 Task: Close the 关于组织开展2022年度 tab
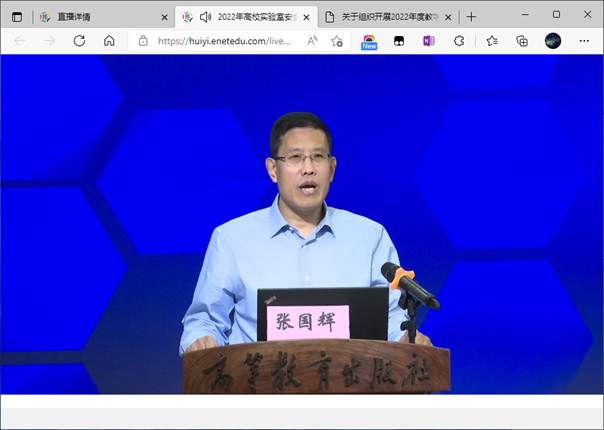point(448,17)
